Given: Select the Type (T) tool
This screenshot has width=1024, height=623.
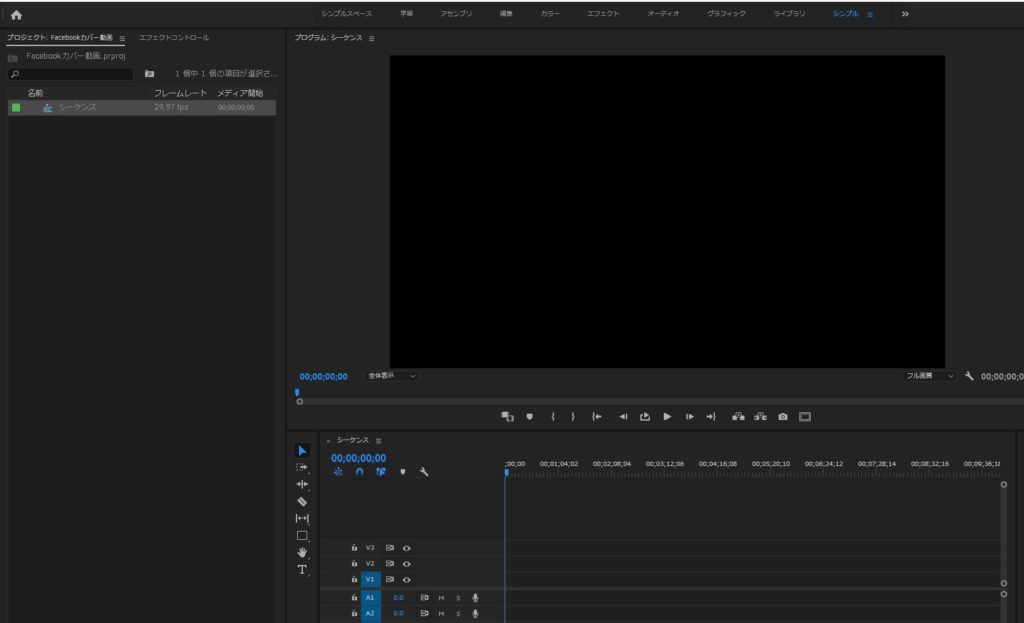Looking at the screenshot, I should pos(302,569).
